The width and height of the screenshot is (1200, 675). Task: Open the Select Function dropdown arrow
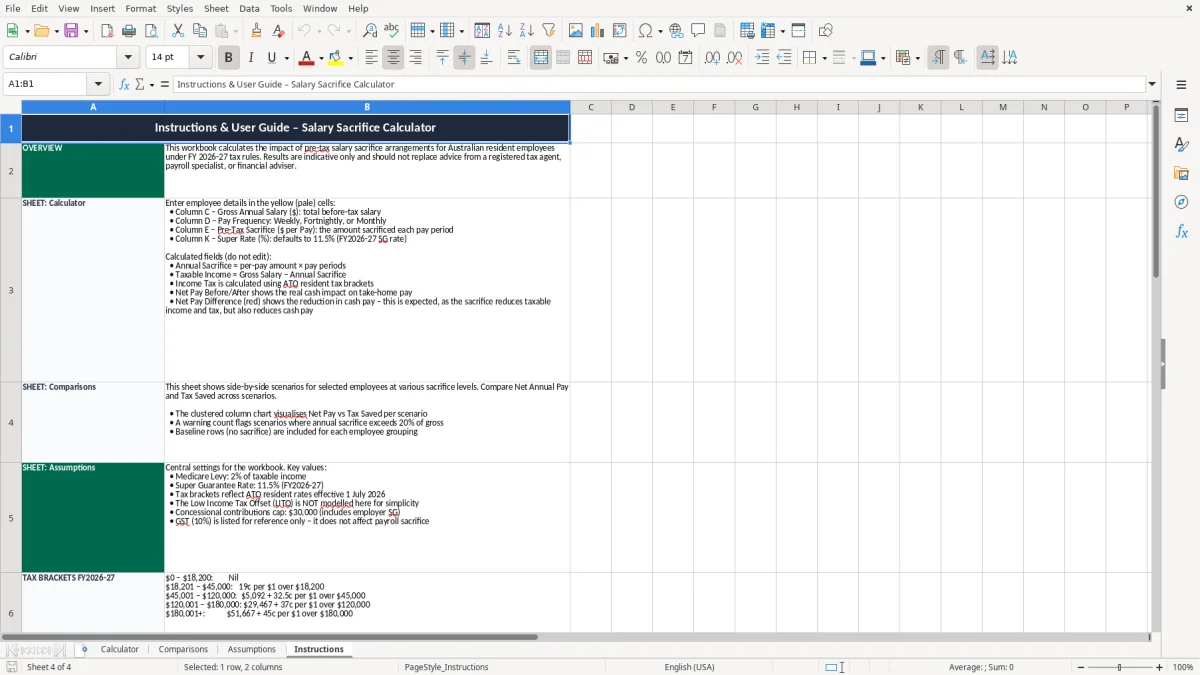tap(152, 84)
